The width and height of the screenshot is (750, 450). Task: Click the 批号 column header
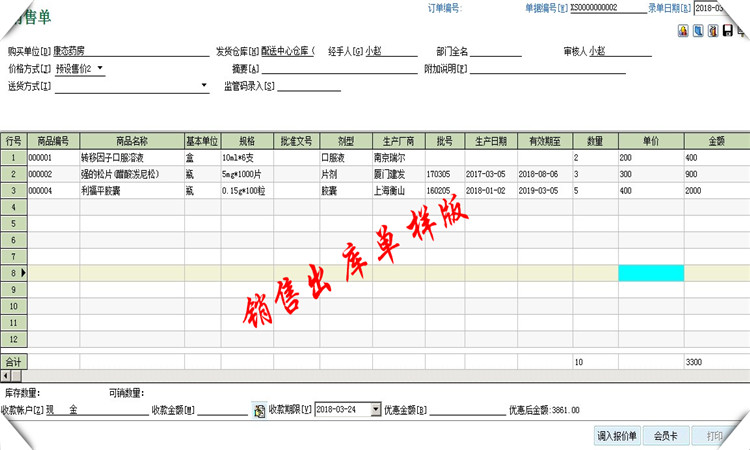coord(444,141)
